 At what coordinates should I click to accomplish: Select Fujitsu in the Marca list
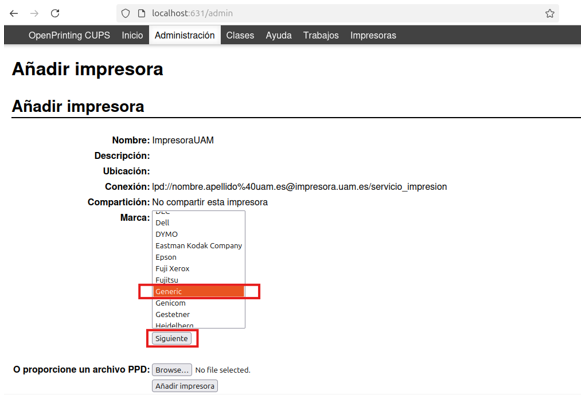199,280
